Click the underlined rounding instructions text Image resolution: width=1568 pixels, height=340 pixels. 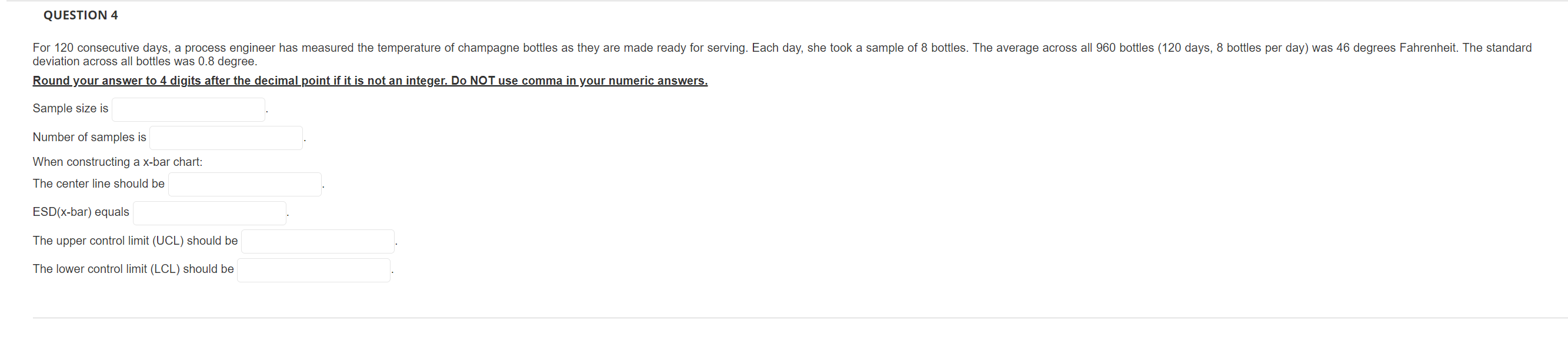point(369,80)
